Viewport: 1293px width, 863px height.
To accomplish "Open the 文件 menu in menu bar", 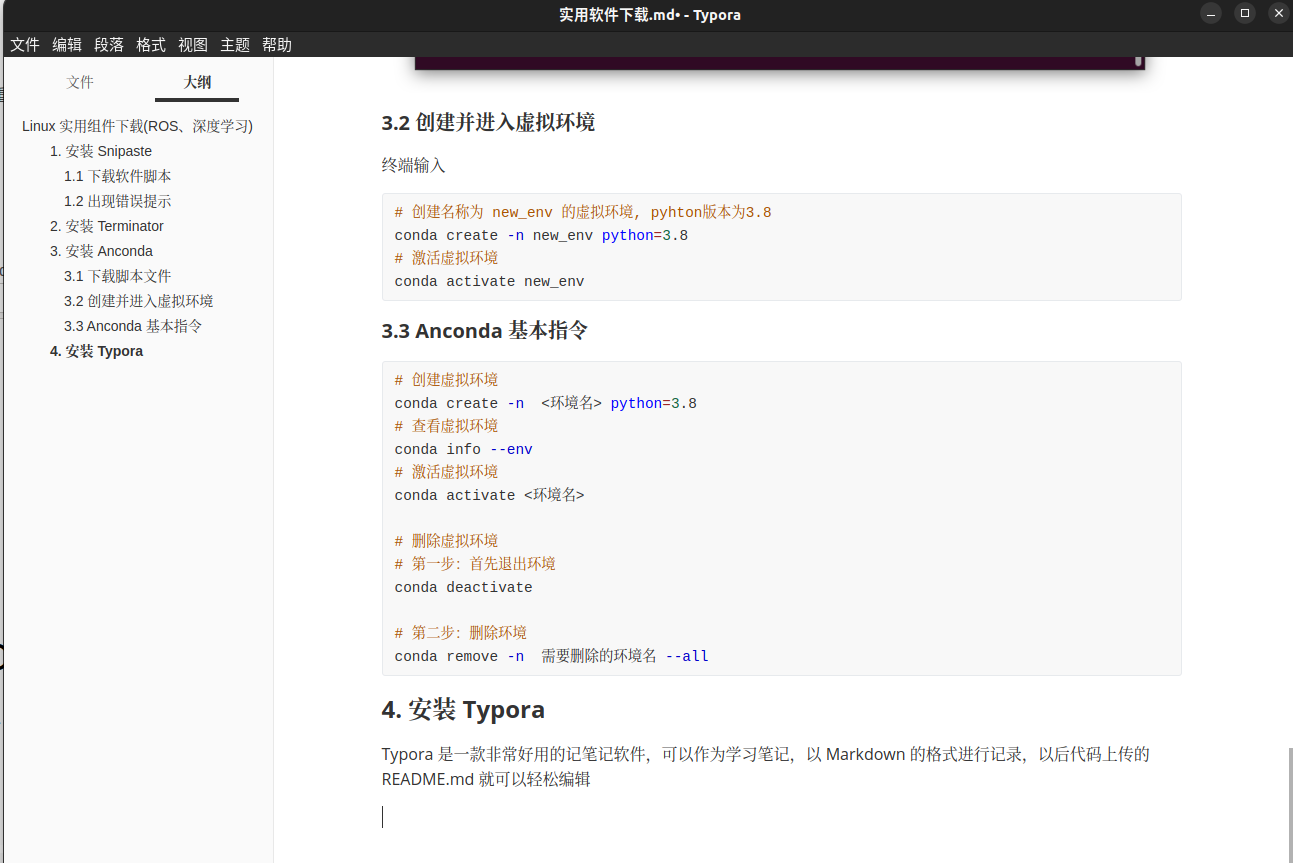I will (x=25, y=45).
